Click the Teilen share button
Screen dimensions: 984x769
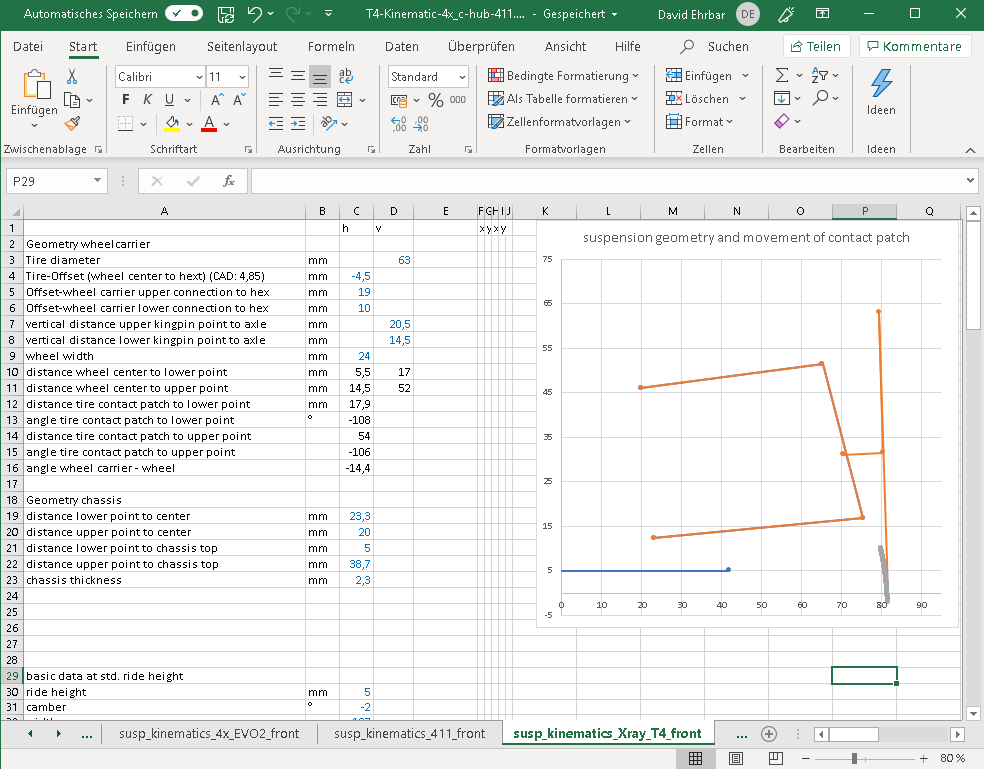click(x=816, y=47)
